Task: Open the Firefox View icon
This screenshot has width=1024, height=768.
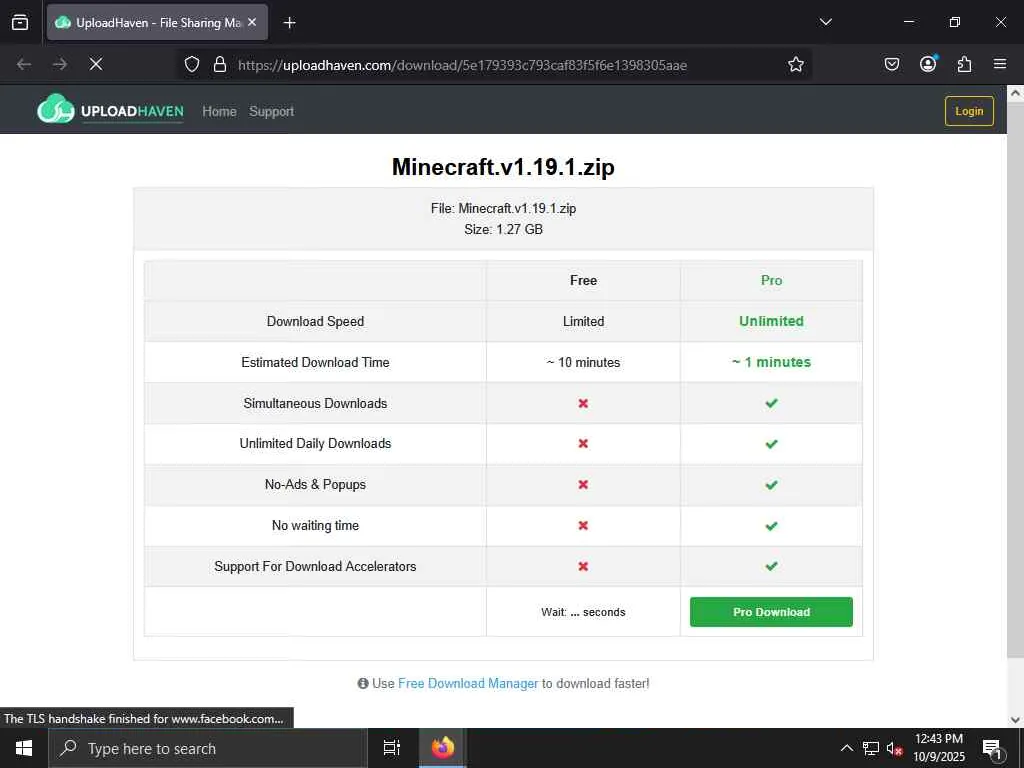Action: tap(20, 22)
